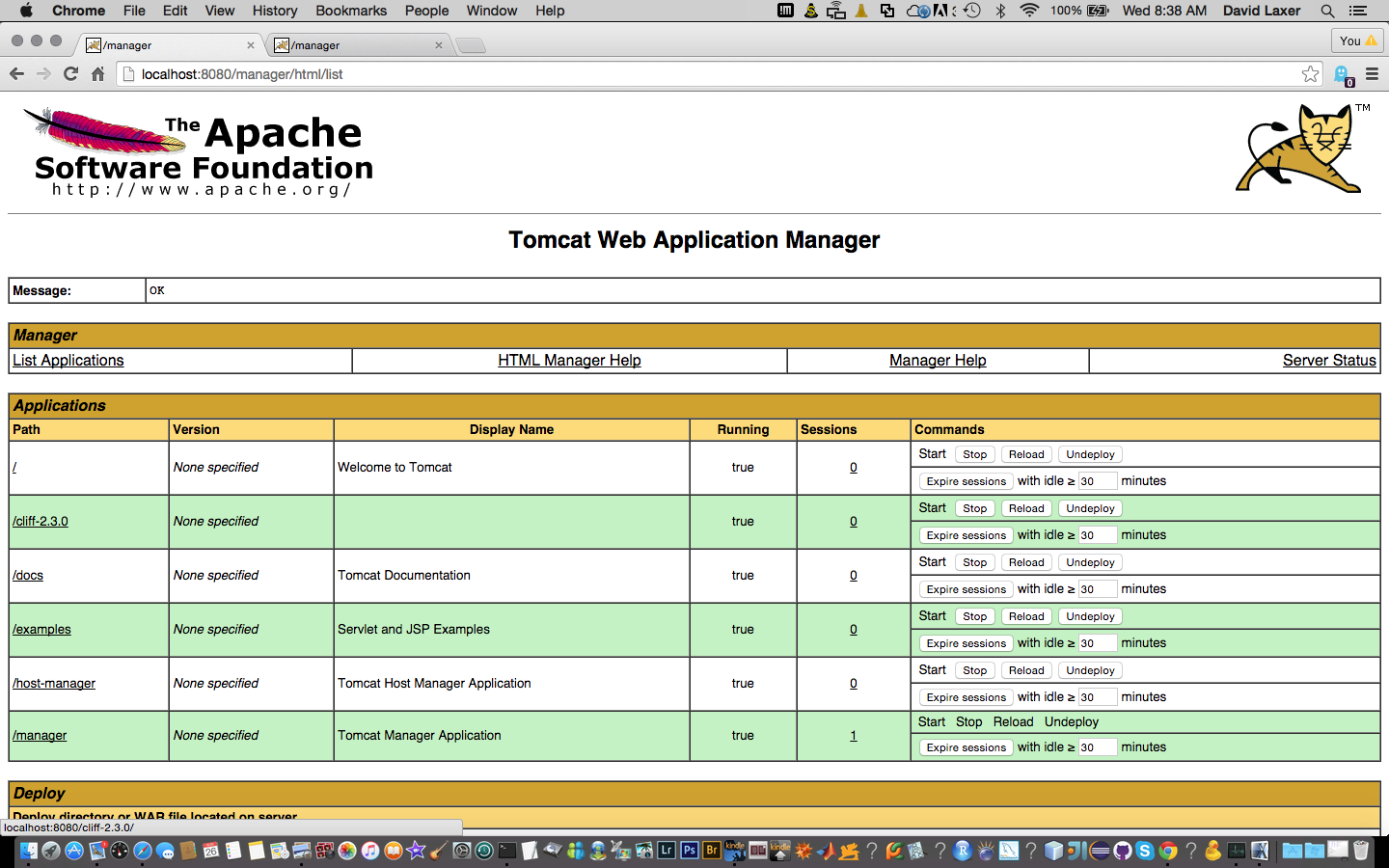1389x868 pixels.
Task: Reload the /docs application
Action: coord(1026,562)
